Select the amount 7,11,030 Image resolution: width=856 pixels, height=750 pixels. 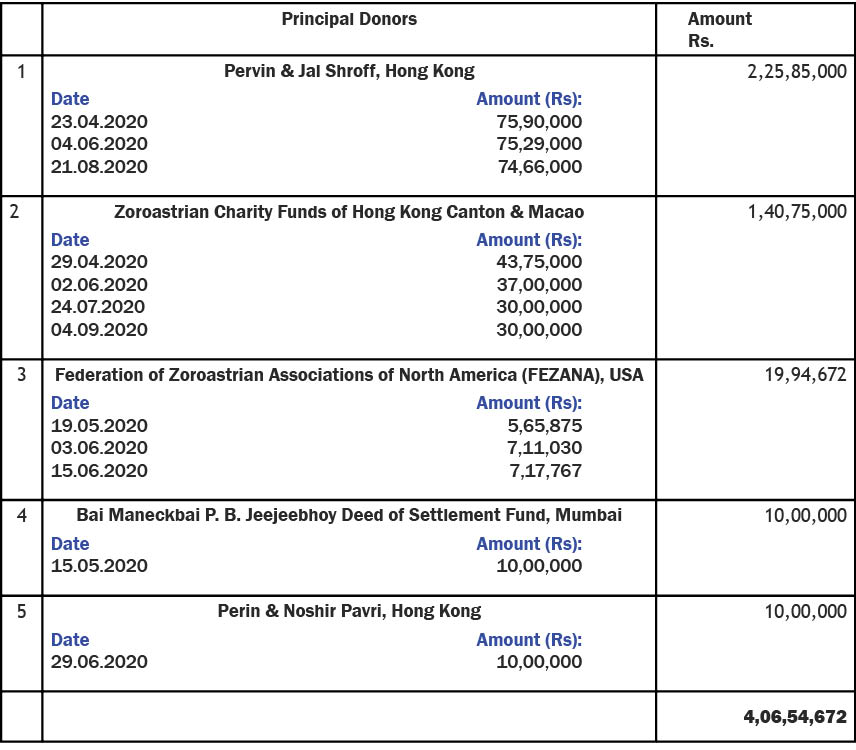pyautogui.click(x=544, y=448)
